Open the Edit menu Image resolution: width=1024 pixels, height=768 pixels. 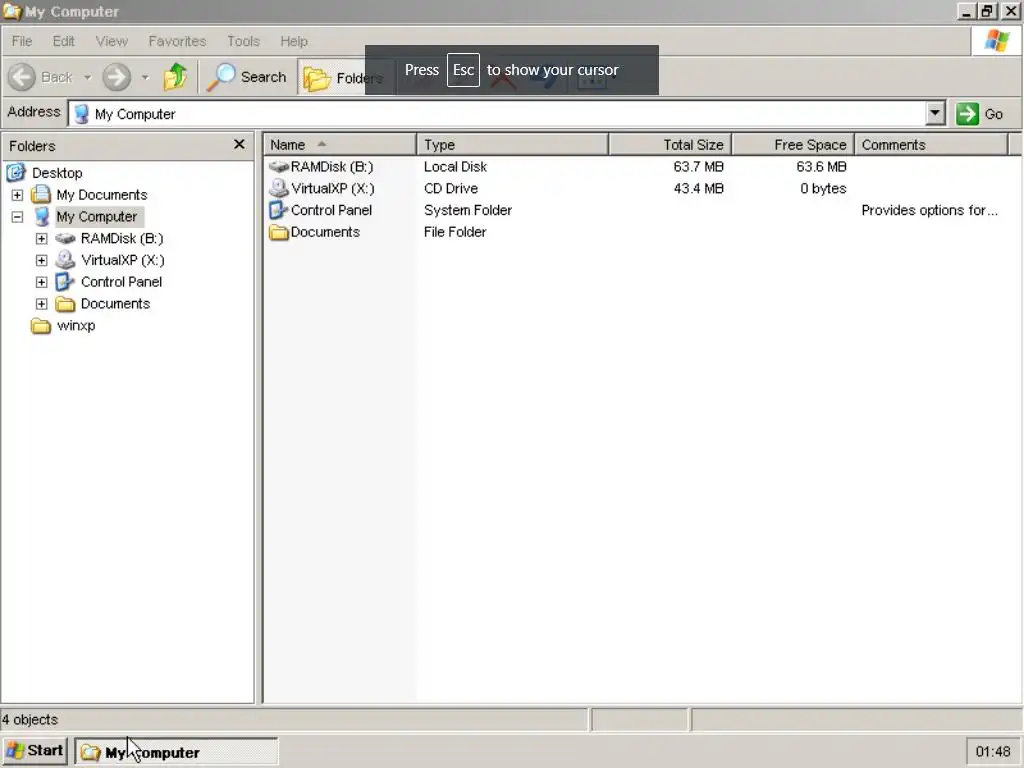pyautogui.click(x=63, y=41)
